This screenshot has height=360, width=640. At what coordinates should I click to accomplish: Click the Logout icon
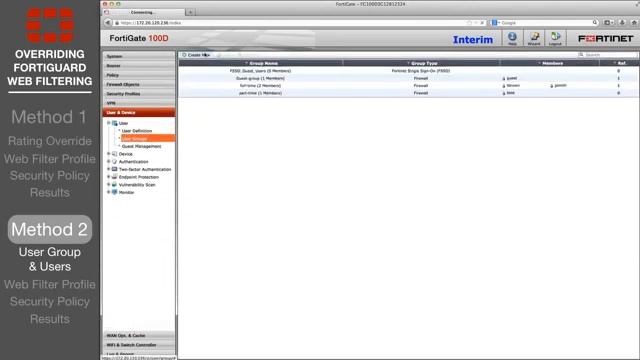[555, 39]
